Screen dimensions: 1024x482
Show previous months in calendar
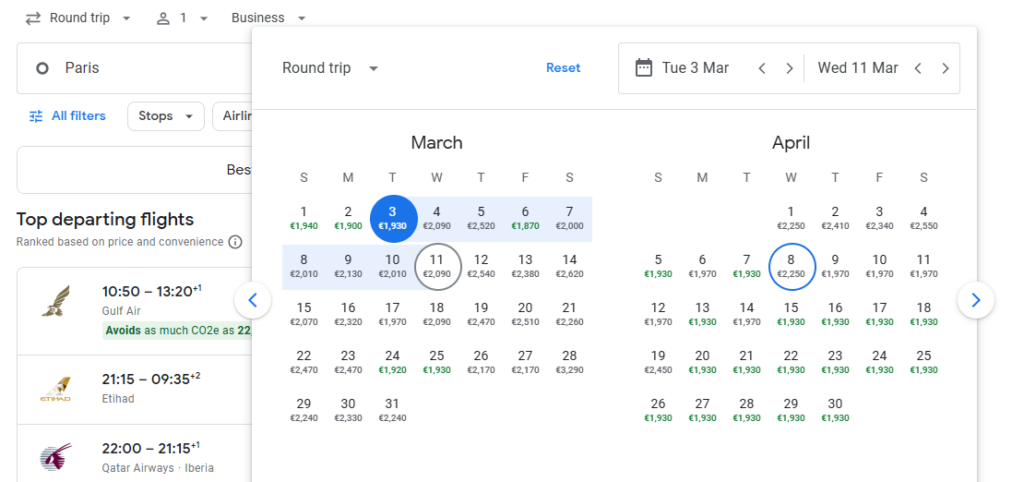[x=253, y=300]
